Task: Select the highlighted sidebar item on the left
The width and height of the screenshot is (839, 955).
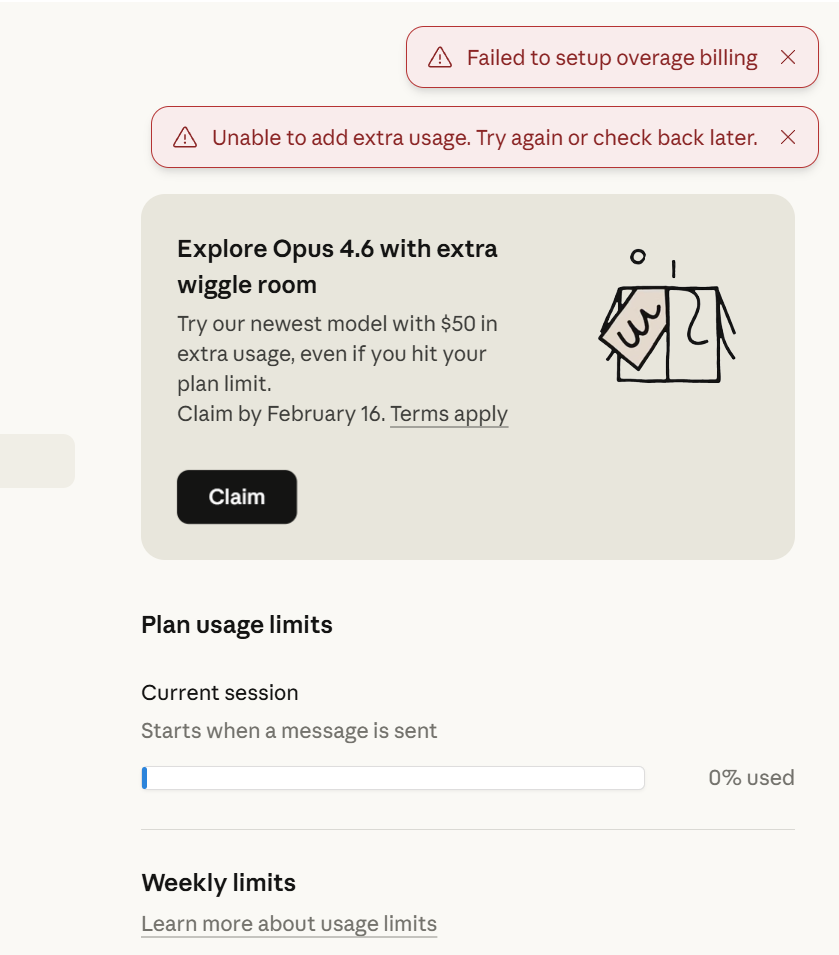Action: tap(37, 460)
